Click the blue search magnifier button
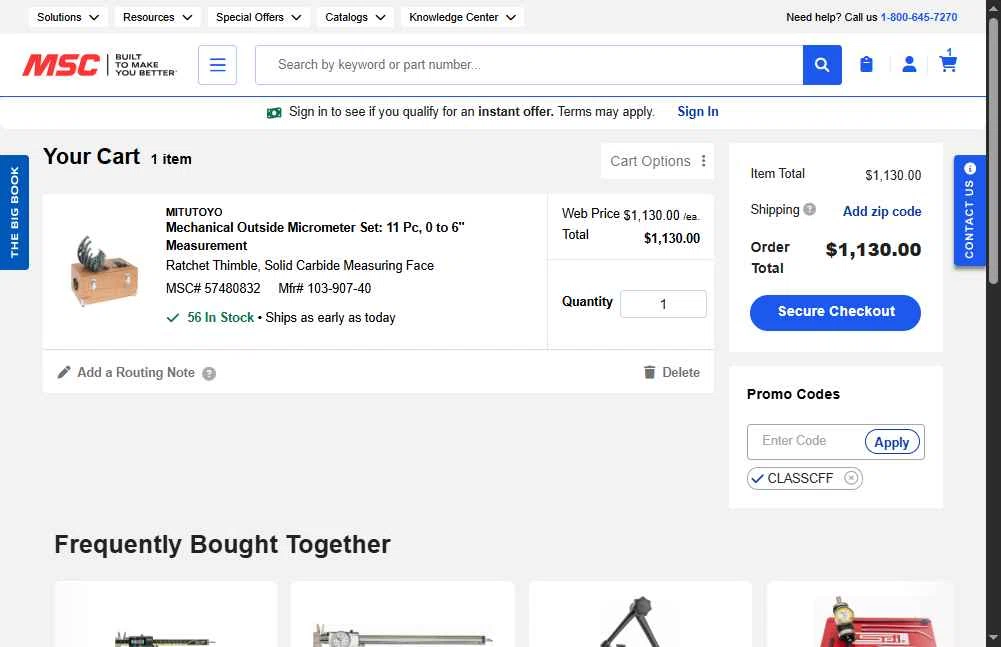 click(x=822, y=65)
